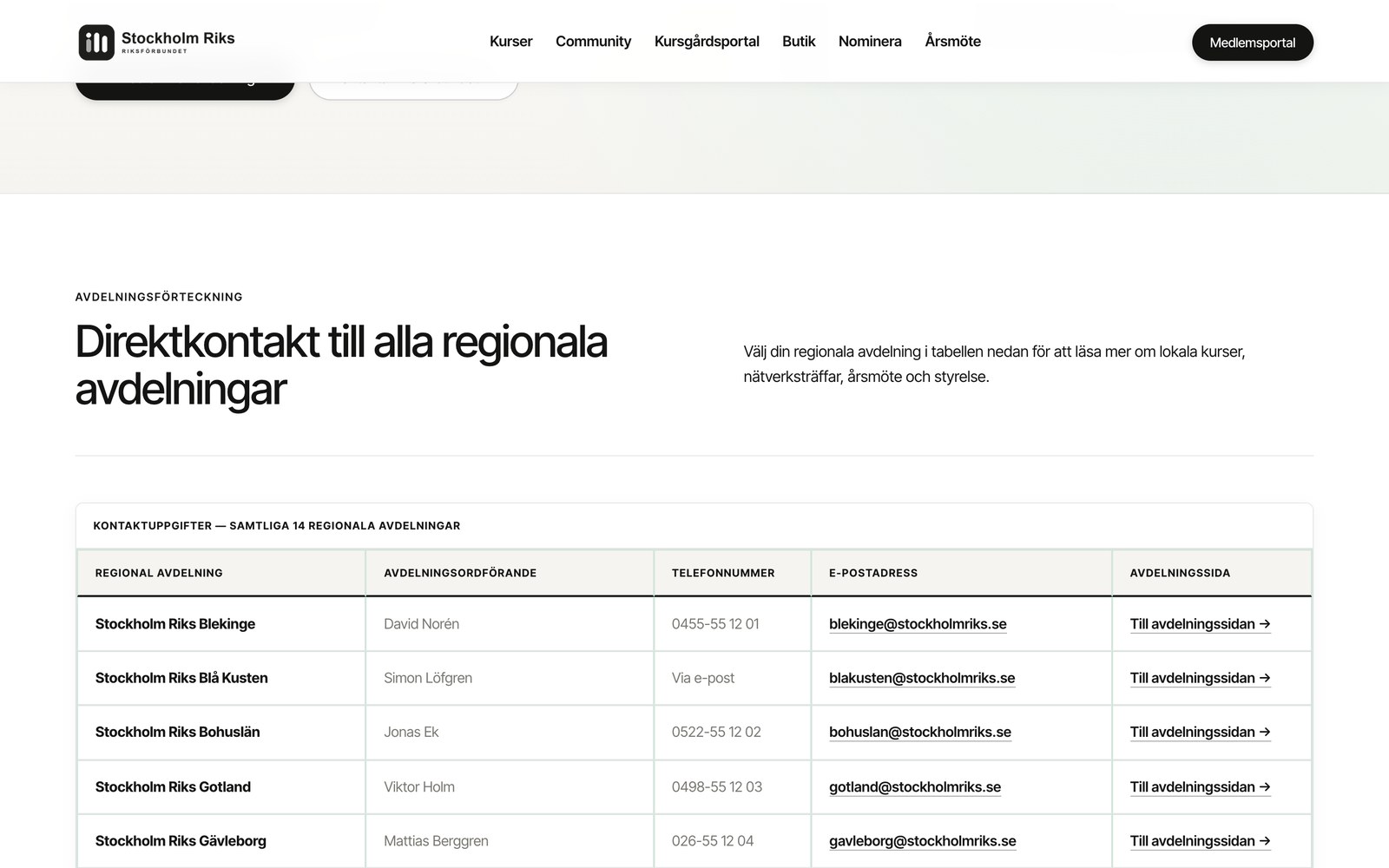
Task: Open Till avdelningssidan for Blå Kusten row
Action: tap(1201, 678)
